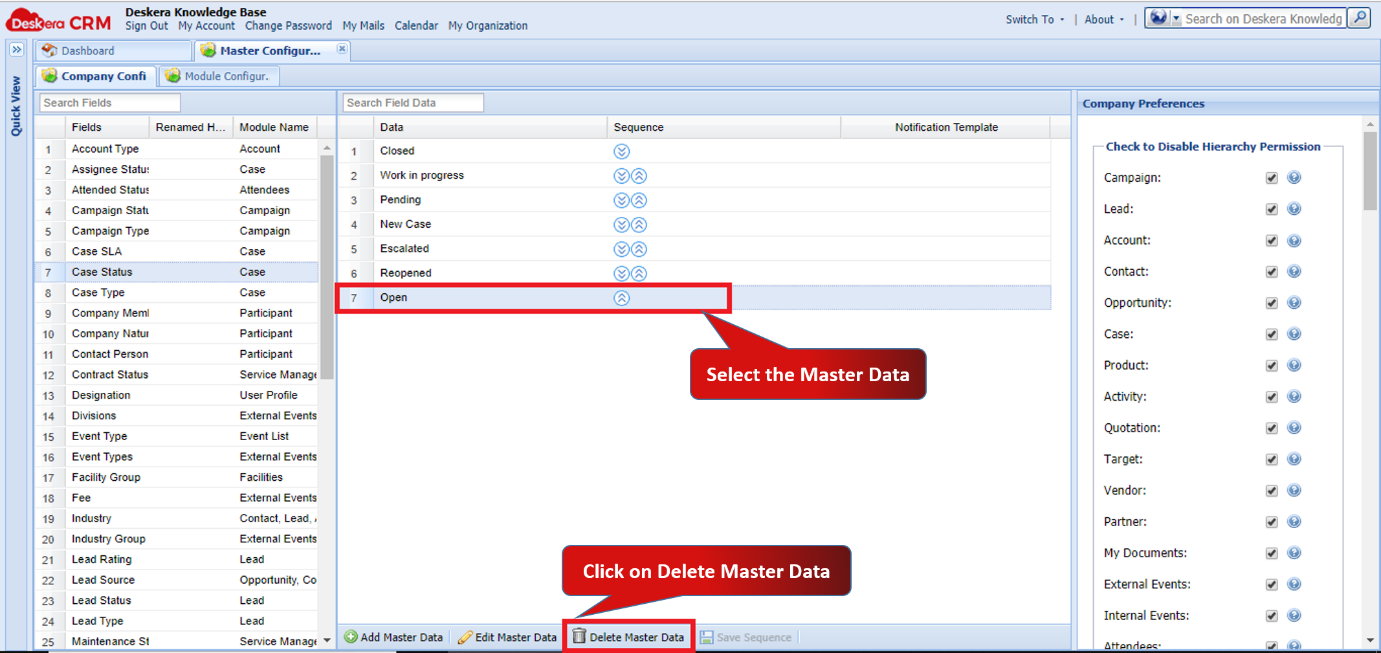Move the Closed status down using its arrow
This screenshot has width=1381, height=653.
[622, 151]
